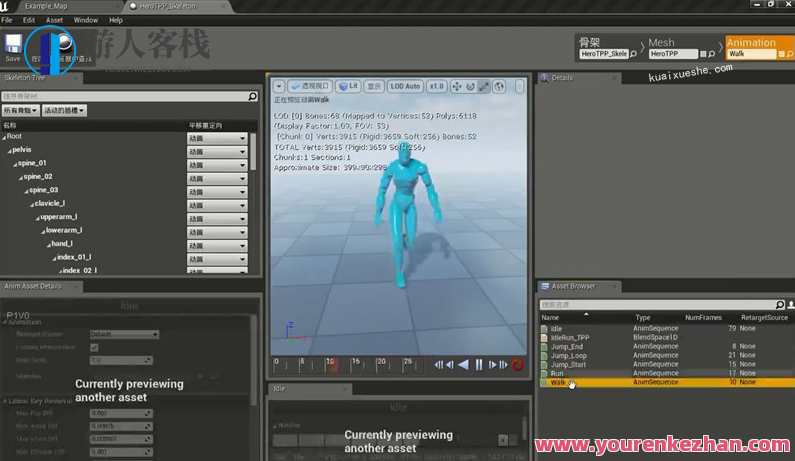Switch to Animation editing mode

pyautogui.click(x=751, y=43)
